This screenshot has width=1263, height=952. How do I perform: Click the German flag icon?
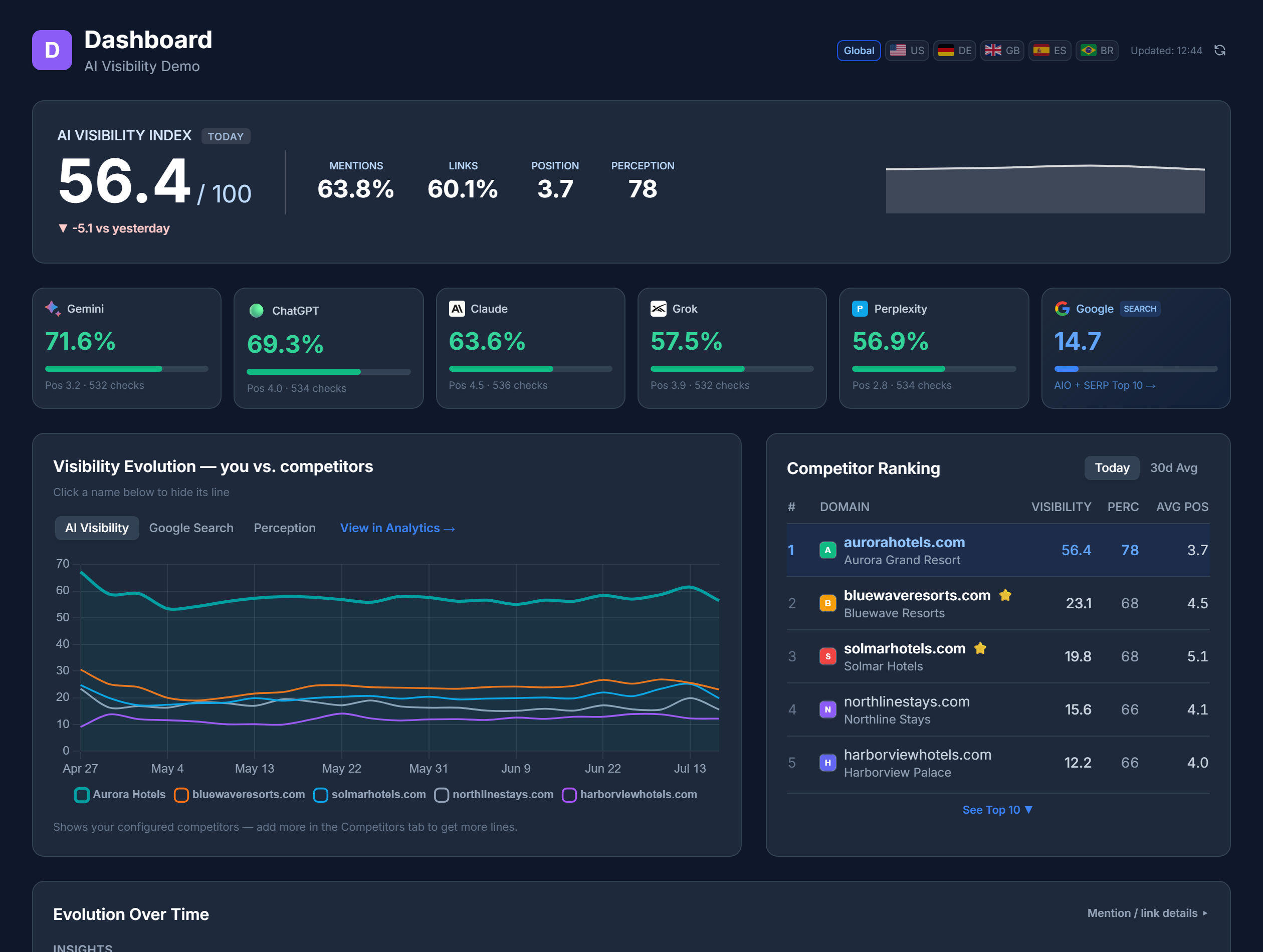pyautogui.click(x=946, y=50)
